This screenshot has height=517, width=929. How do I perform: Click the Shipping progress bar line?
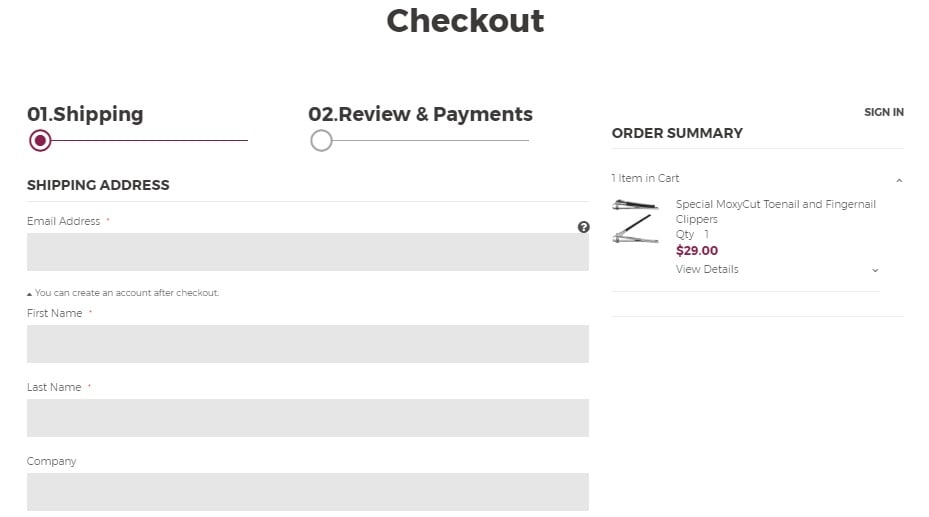149,140
